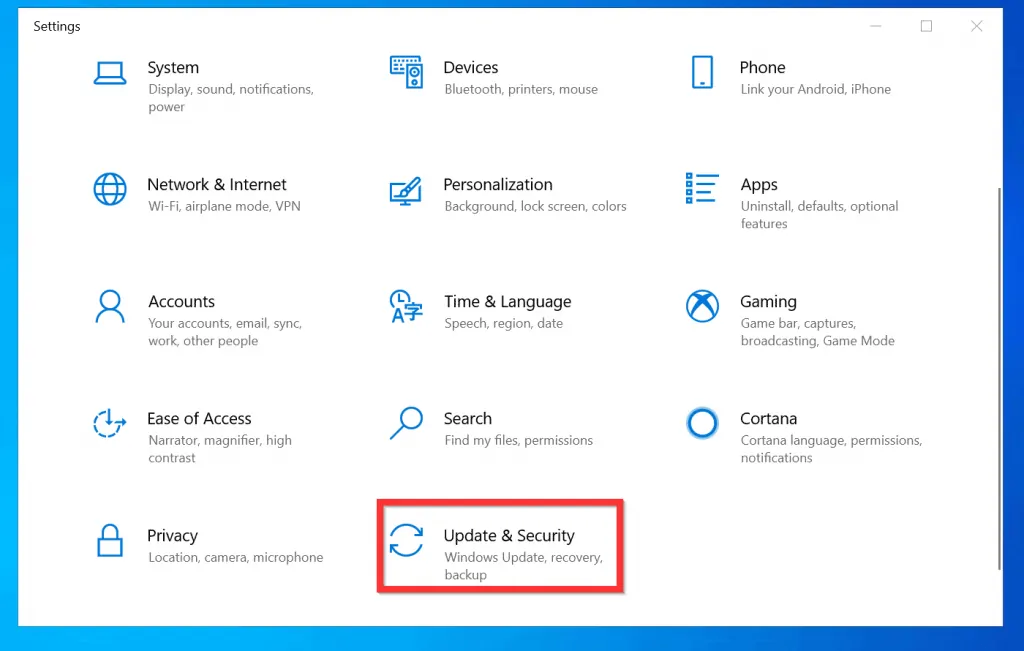The width and height of the screenshot is (1024, 651).
Task: Click 'Wi-Fi, airplane mode, VPN' text
Action: 224,206
